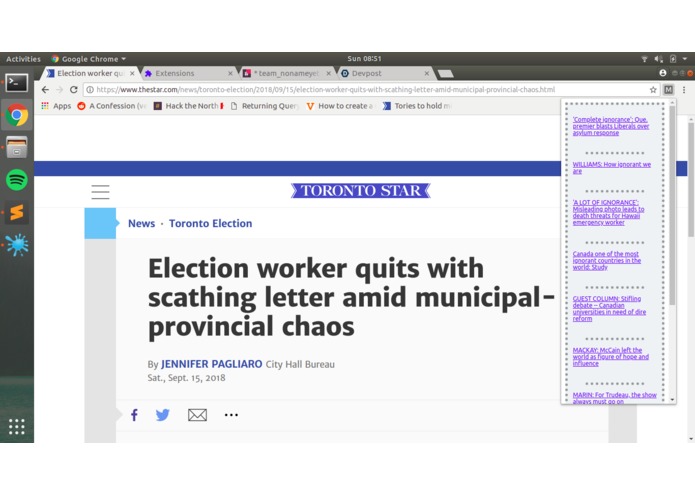The image size is (695, 494).
Task: Open the clock and calendar at Sun 08:51
Action: point(364,58)
